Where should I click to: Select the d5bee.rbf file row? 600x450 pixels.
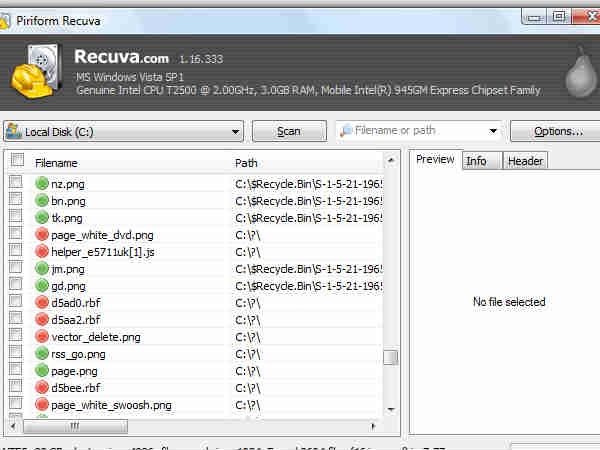point(195,388)
